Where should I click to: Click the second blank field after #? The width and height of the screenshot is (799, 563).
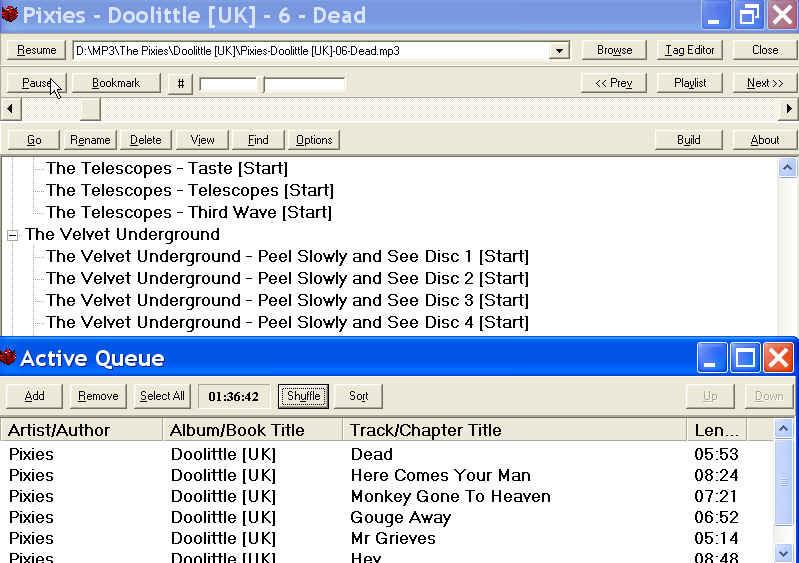(304, 84)
